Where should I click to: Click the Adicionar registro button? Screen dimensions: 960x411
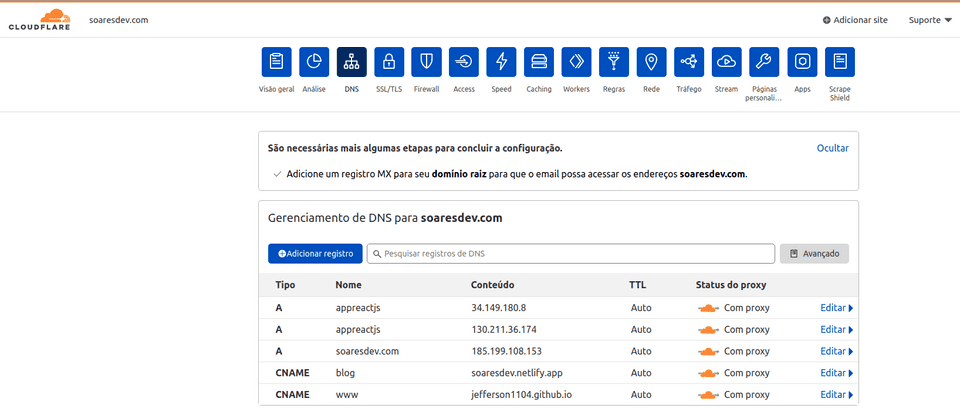[x=315, y=254]
